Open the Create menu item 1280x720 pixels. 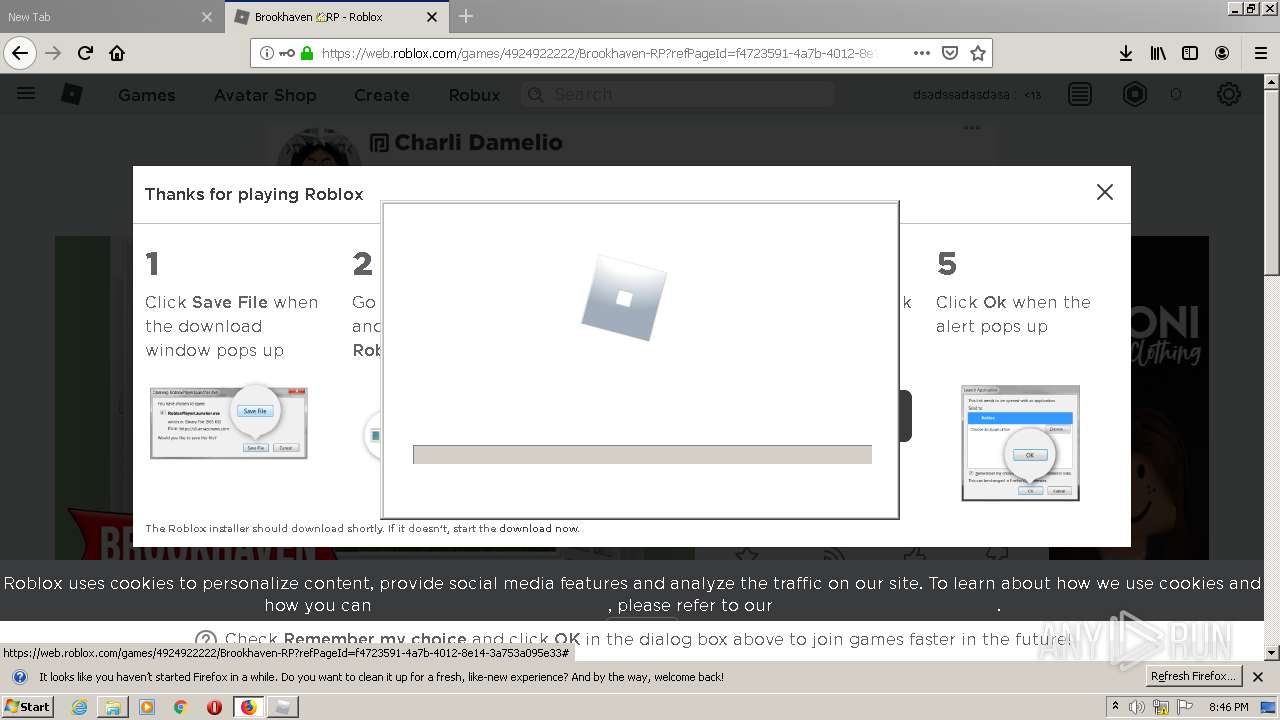click(382, 95)
